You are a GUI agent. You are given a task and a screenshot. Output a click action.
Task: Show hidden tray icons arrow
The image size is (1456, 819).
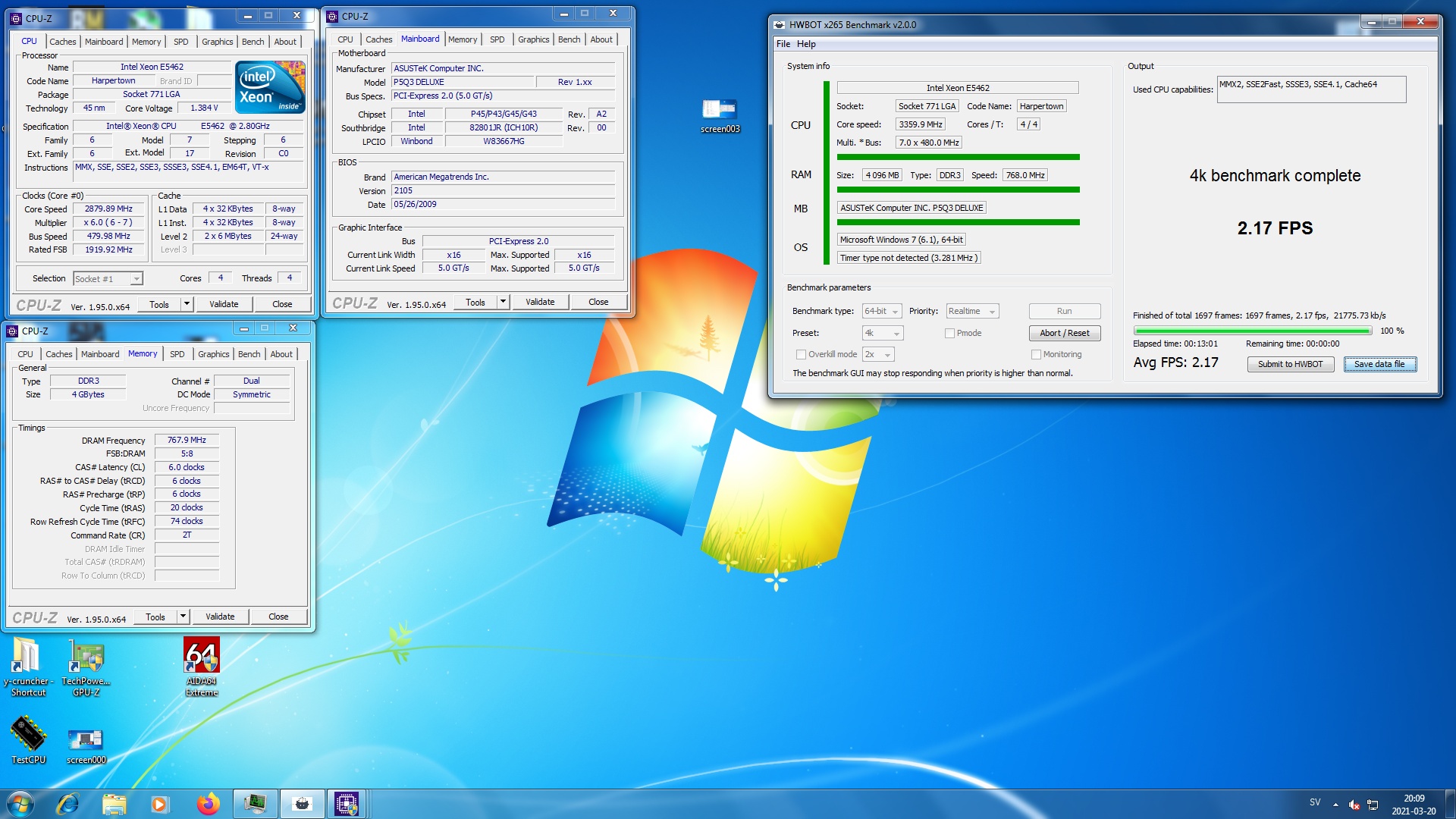coord(1335,805)
